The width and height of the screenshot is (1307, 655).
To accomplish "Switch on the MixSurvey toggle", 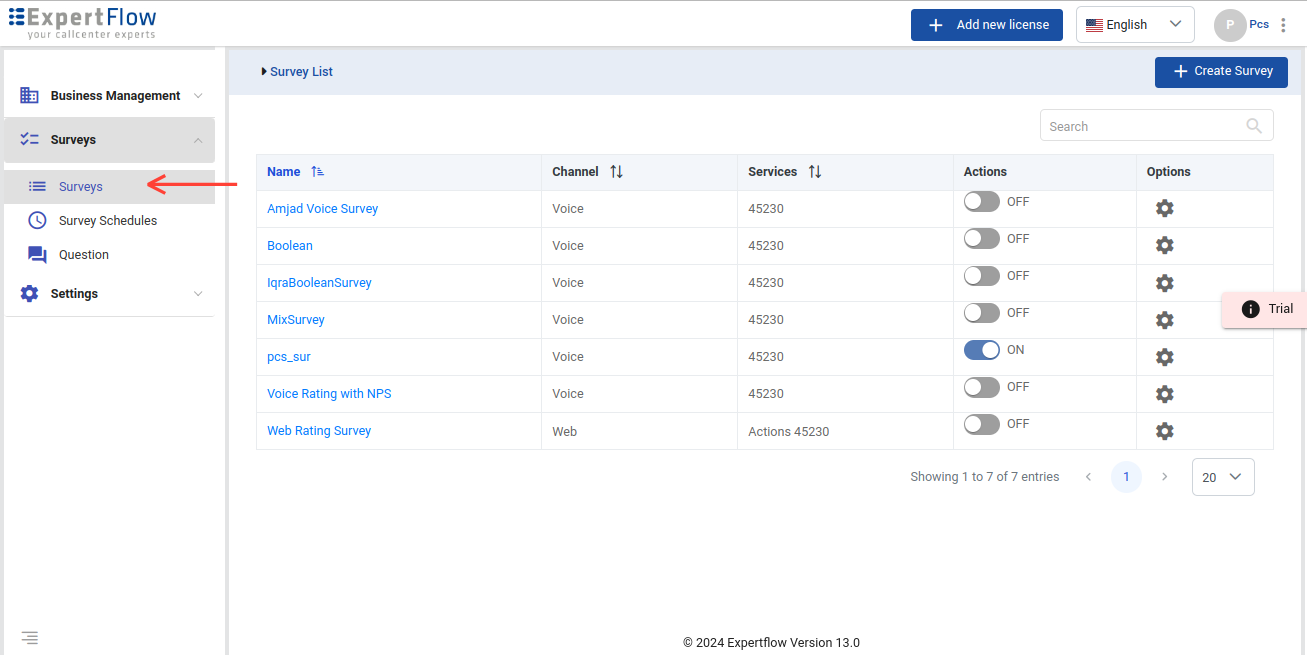I will tap(981, 313).
